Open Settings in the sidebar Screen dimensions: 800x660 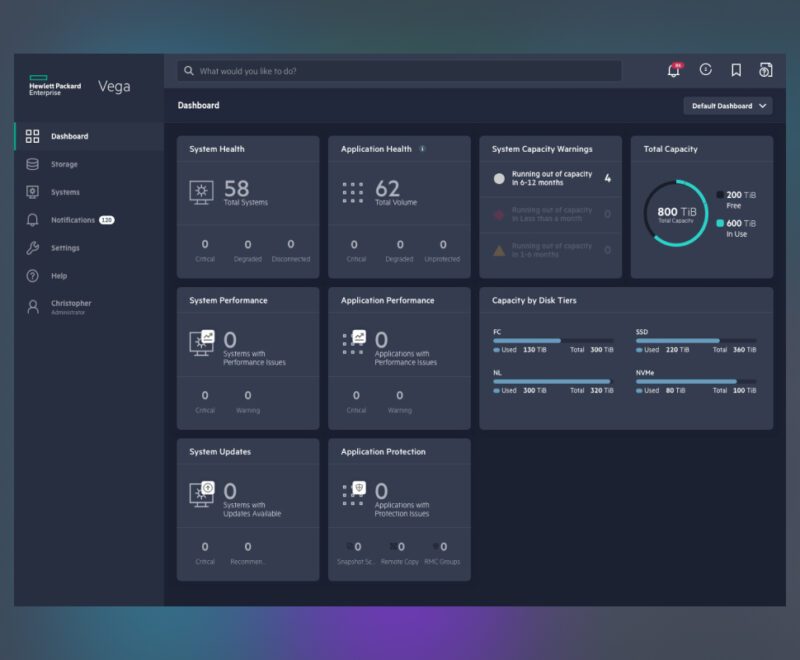[89, 248]
